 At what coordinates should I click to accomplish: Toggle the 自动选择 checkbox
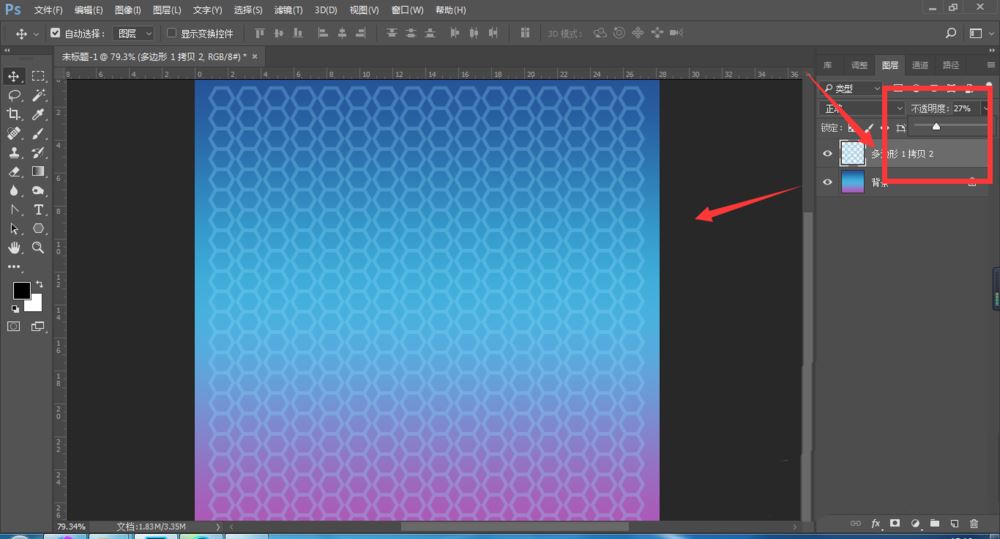55,33
